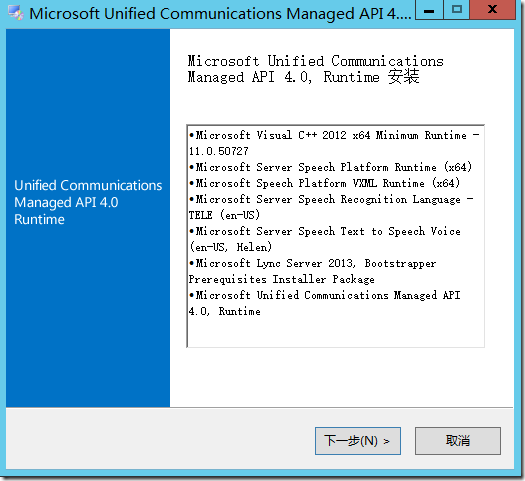525x481 pixels.
Task: Click the installer icon in title bar
Action: (x=15, y=13)
